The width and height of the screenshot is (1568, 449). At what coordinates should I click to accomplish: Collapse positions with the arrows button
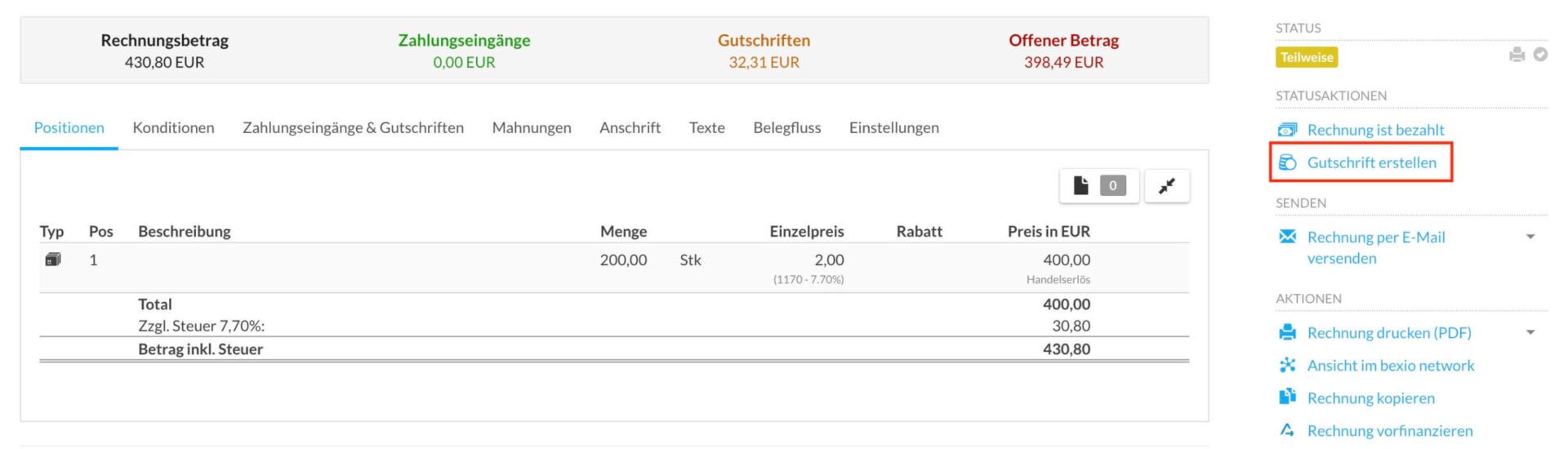coord(1167,186)
